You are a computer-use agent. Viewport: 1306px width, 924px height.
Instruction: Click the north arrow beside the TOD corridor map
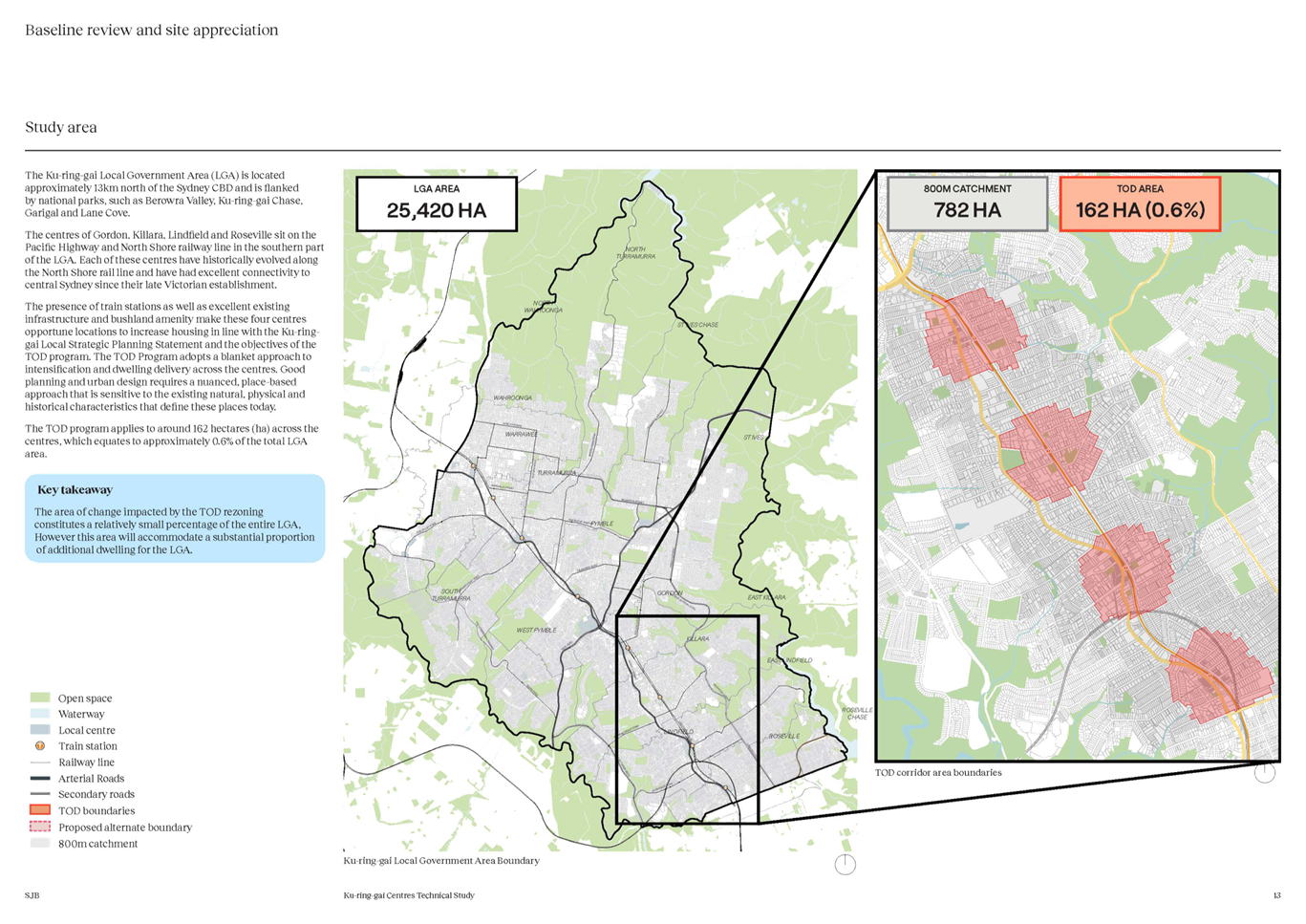(x=1265, y=772)
